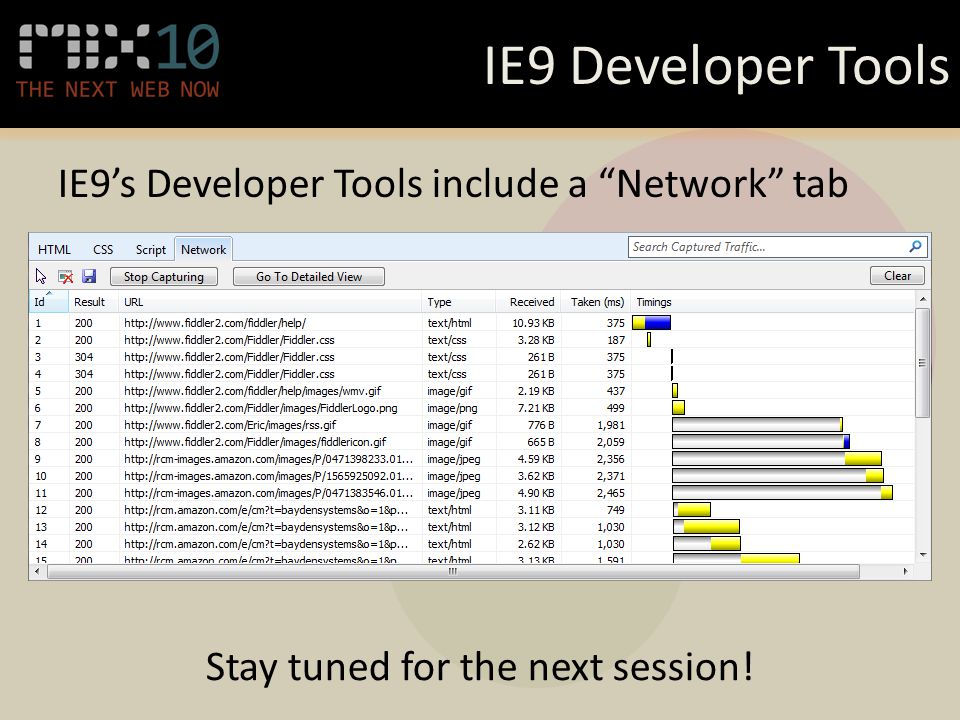960x720 pixels.
Task: Switch to the CSS tab
Action: coord(103,250)
